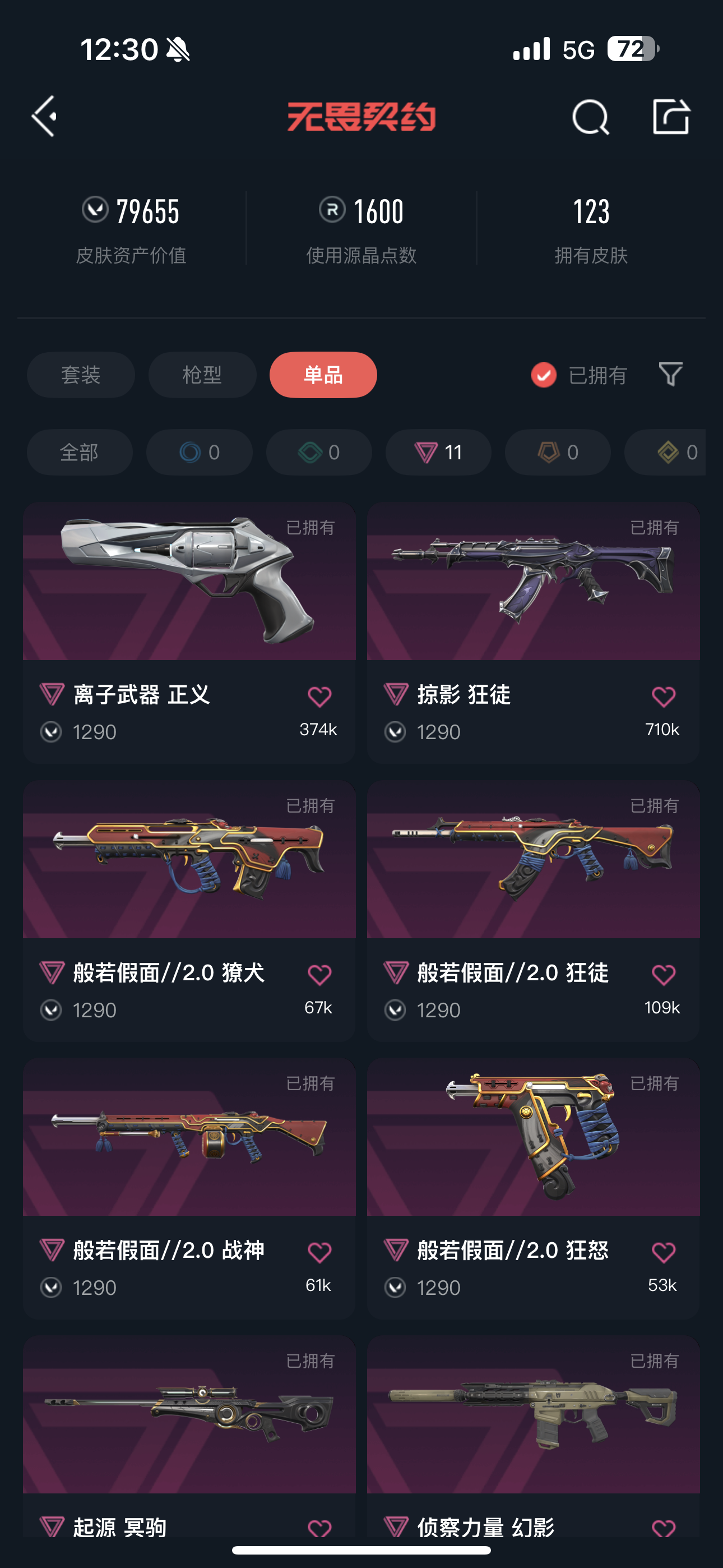Filter by blue circle tier 0
The height and width of the screenshot is (1568, 723).
pos(200,452)
